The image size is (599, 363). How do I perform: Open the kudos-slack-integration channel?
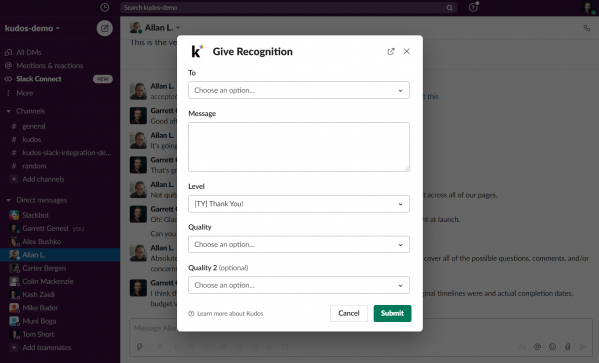pos(66,152)
